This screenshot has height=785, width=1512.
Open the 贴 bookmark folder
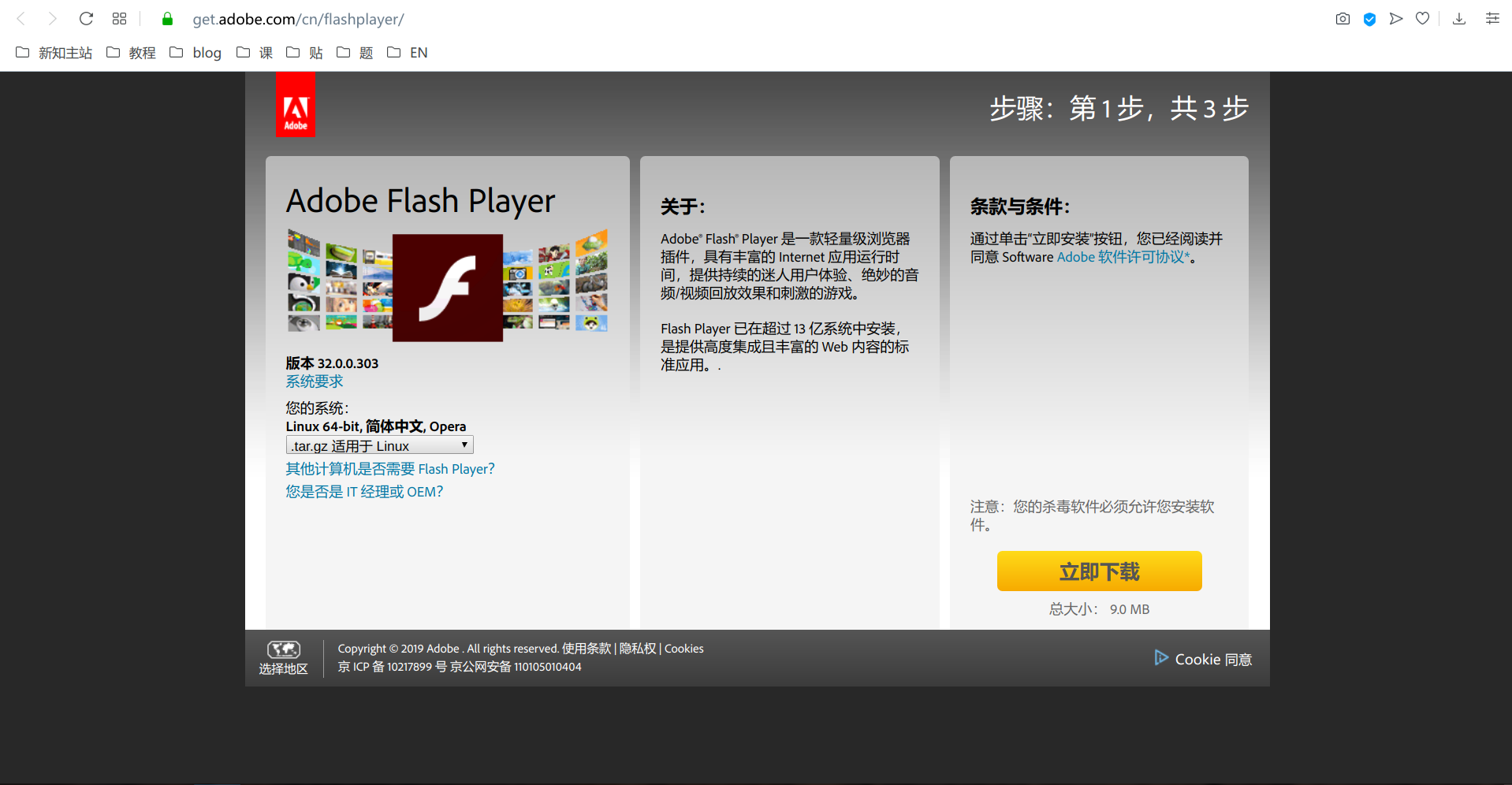pyautogui.click(x=304, y=53)
